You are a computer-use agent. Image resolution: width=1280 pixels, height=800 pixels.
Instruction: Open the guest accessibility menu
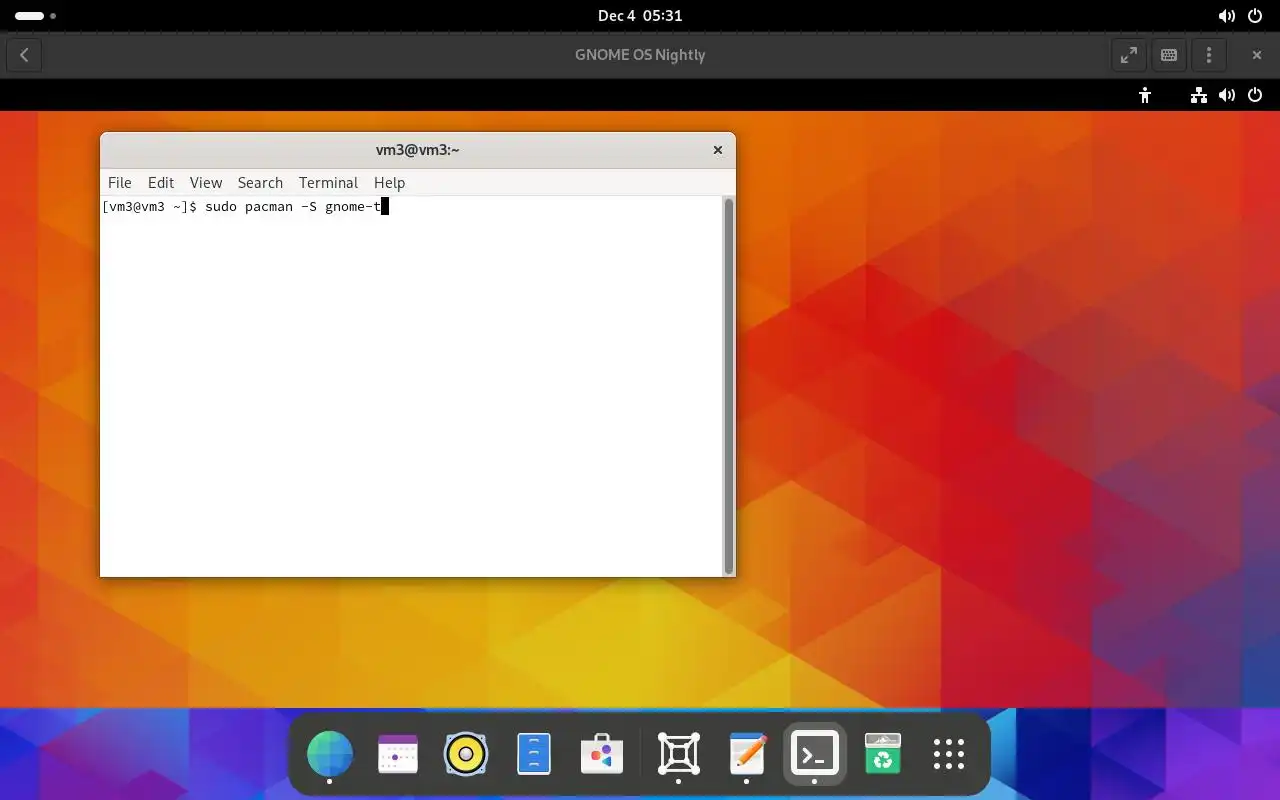1145,95
